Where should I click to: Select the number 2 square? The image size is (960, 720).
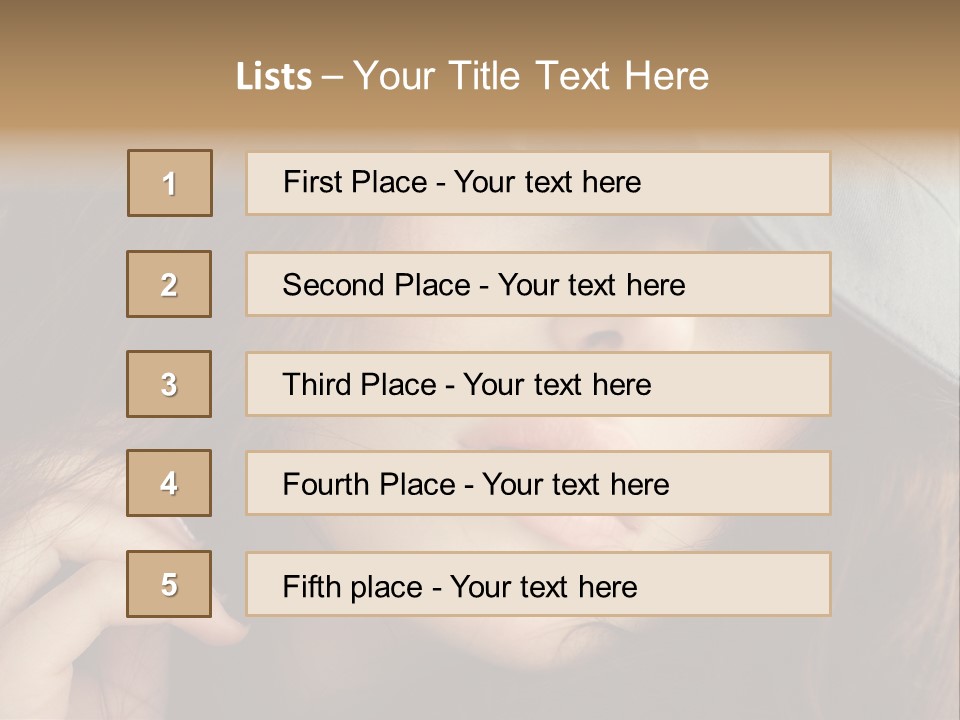point(169,284)
